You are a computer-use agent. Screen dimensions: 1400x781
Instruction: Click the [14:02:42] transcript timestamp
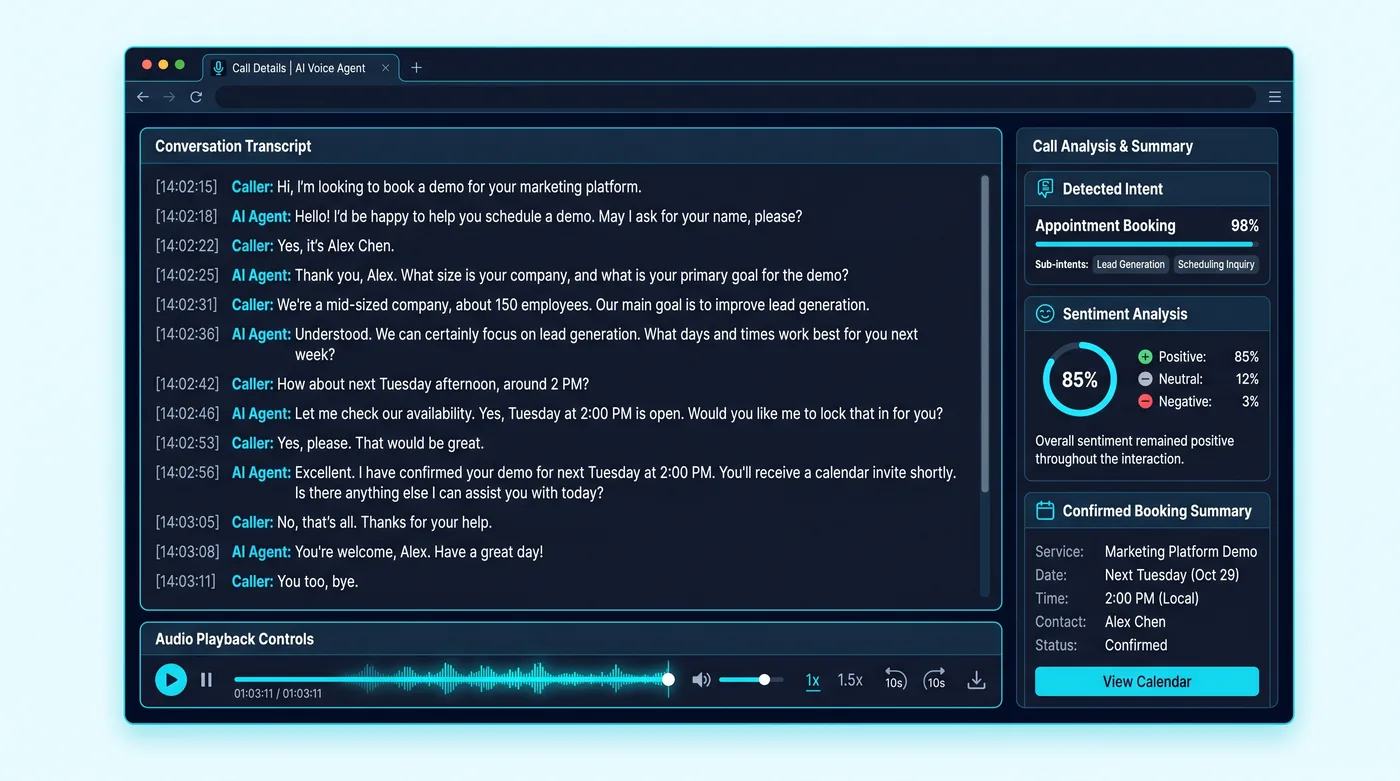[x=186, y=384]
